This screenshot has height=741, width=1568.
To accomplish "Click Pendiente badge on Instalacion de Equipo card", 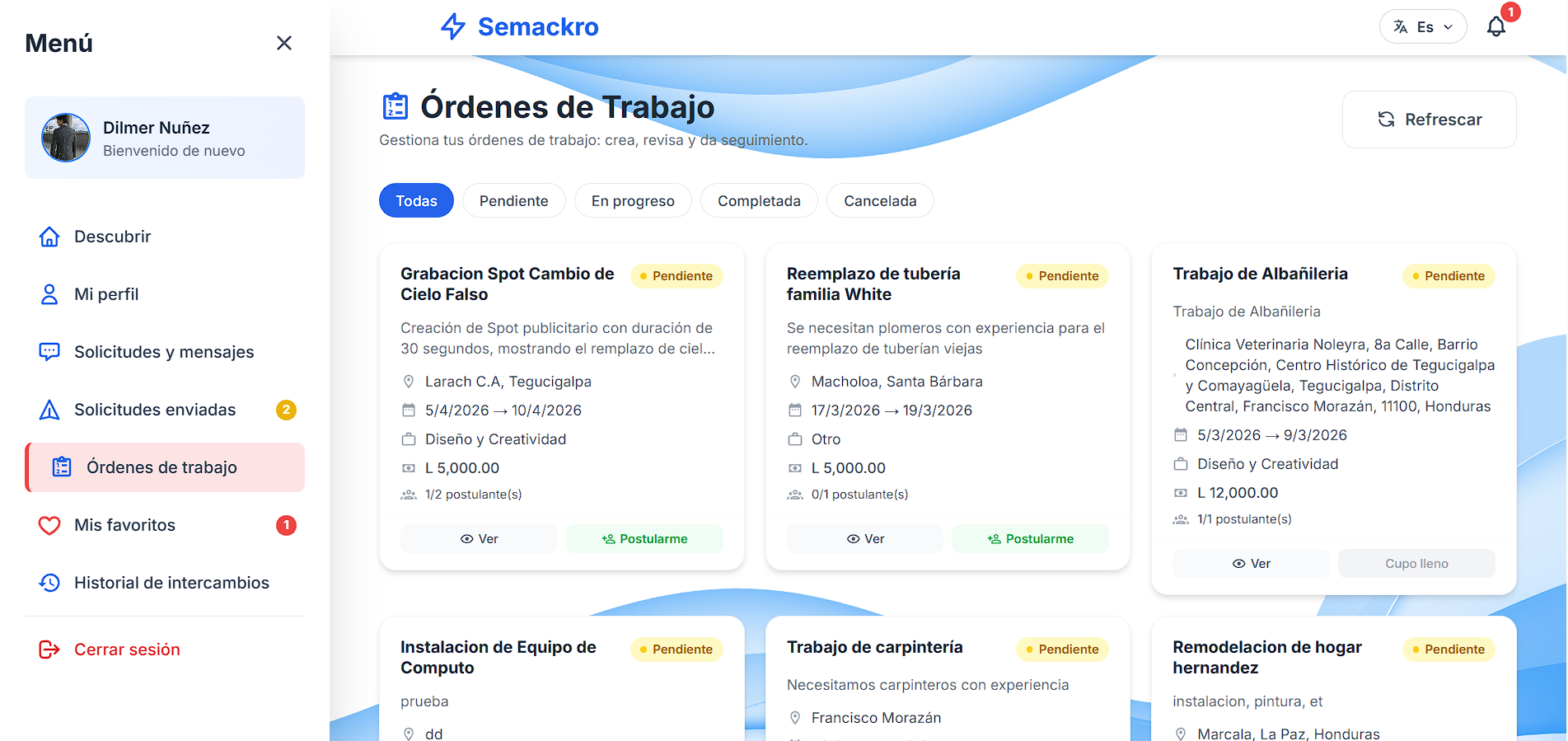I will [x=676, y=649].
